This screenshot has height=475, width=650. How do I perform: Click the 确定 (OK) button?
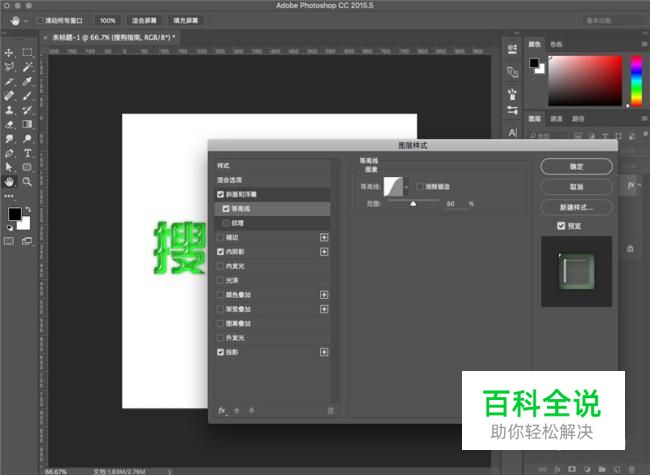coord(577,166)
